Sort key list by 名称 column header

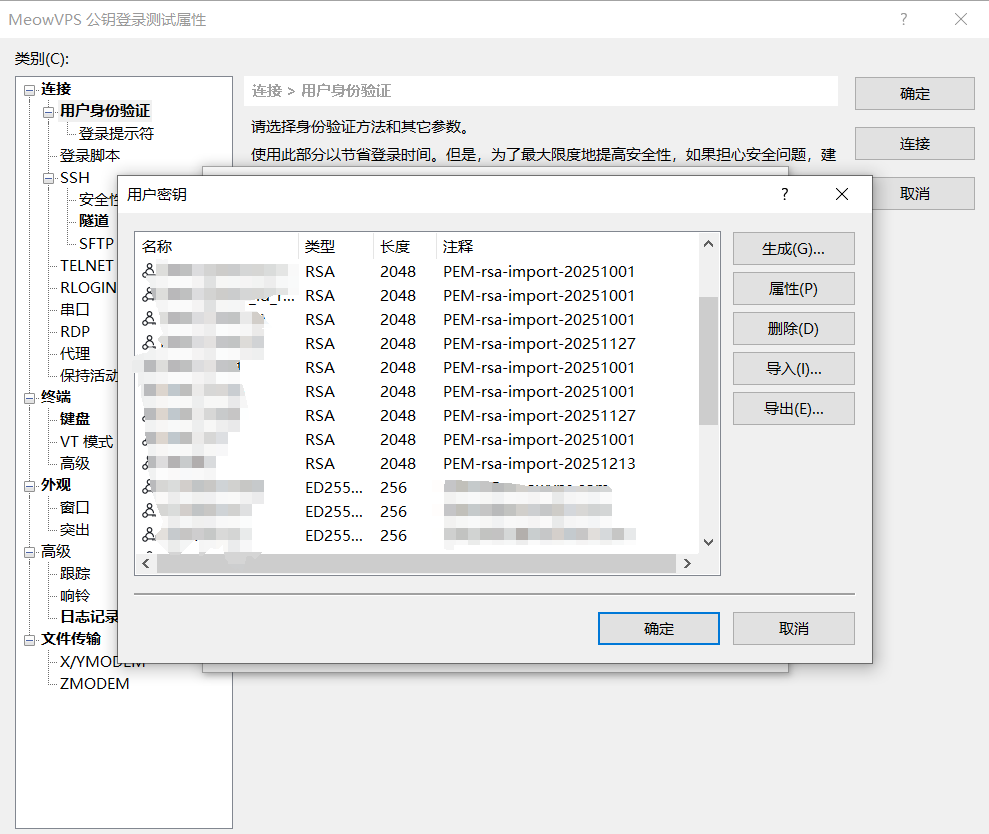[x=216, y=246]
